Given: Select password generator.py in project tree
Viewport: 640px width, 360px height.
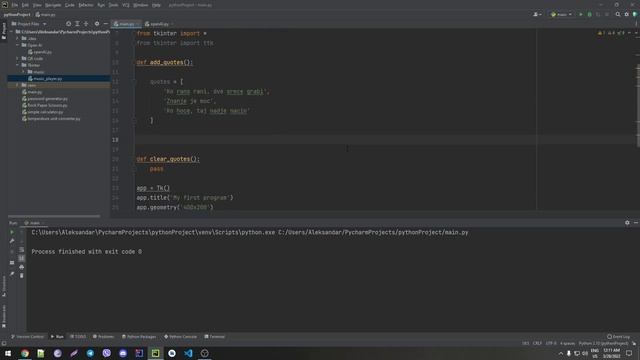Looking at the screenshot, I should pyautogui.click(x=47, y=98).
